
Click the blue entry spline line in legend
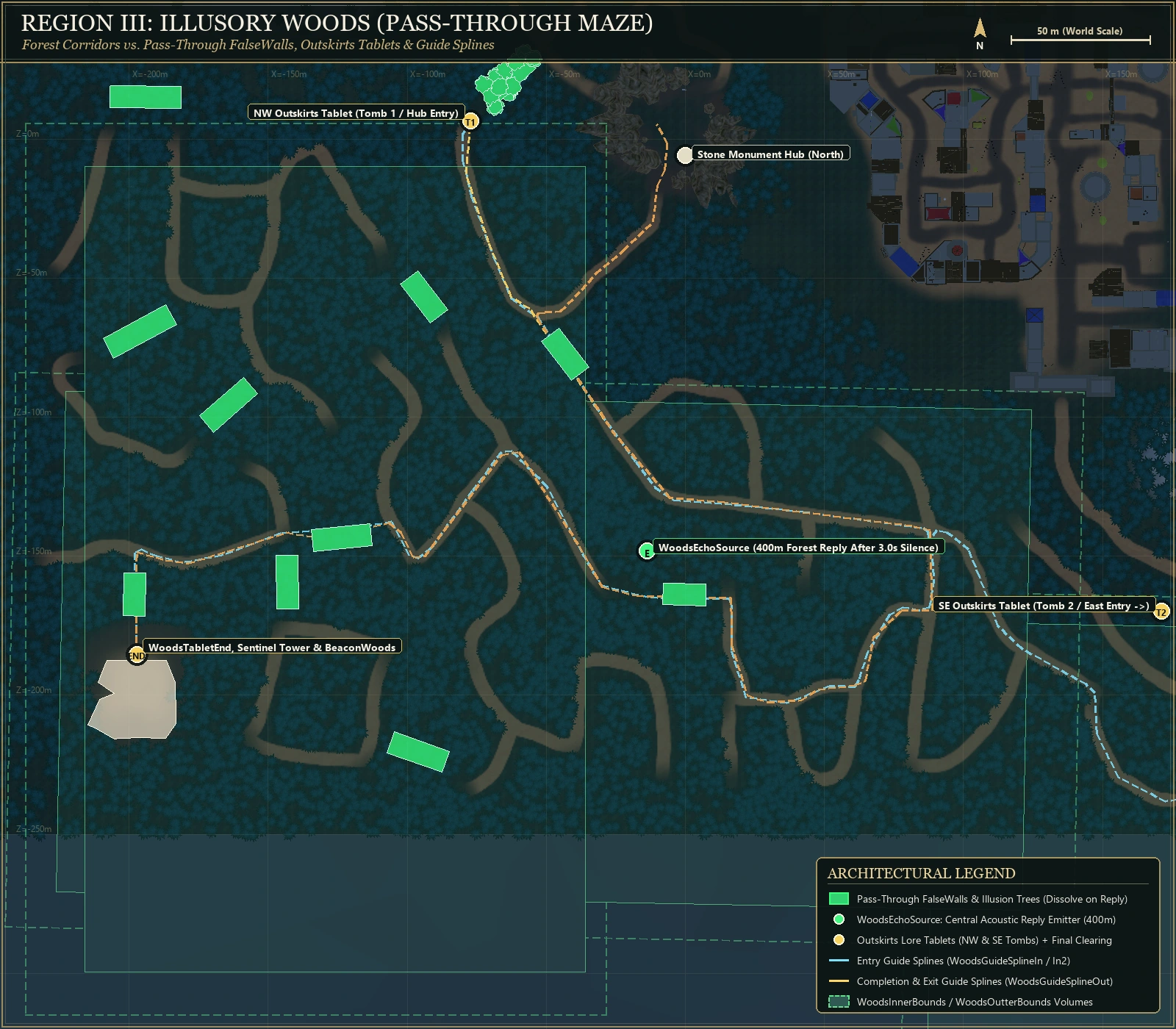point(839,961)
